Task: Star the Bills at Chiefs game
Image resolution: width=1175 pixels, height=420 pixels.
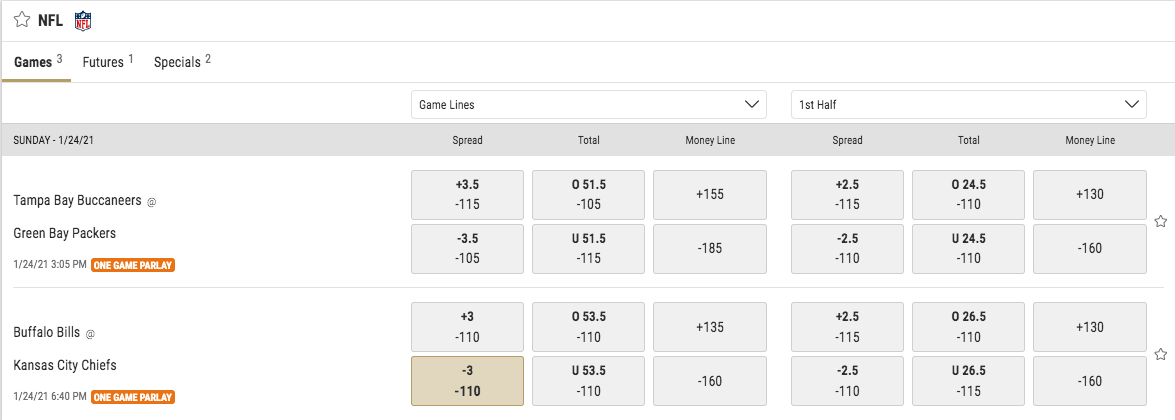Action: (1161, 354)
